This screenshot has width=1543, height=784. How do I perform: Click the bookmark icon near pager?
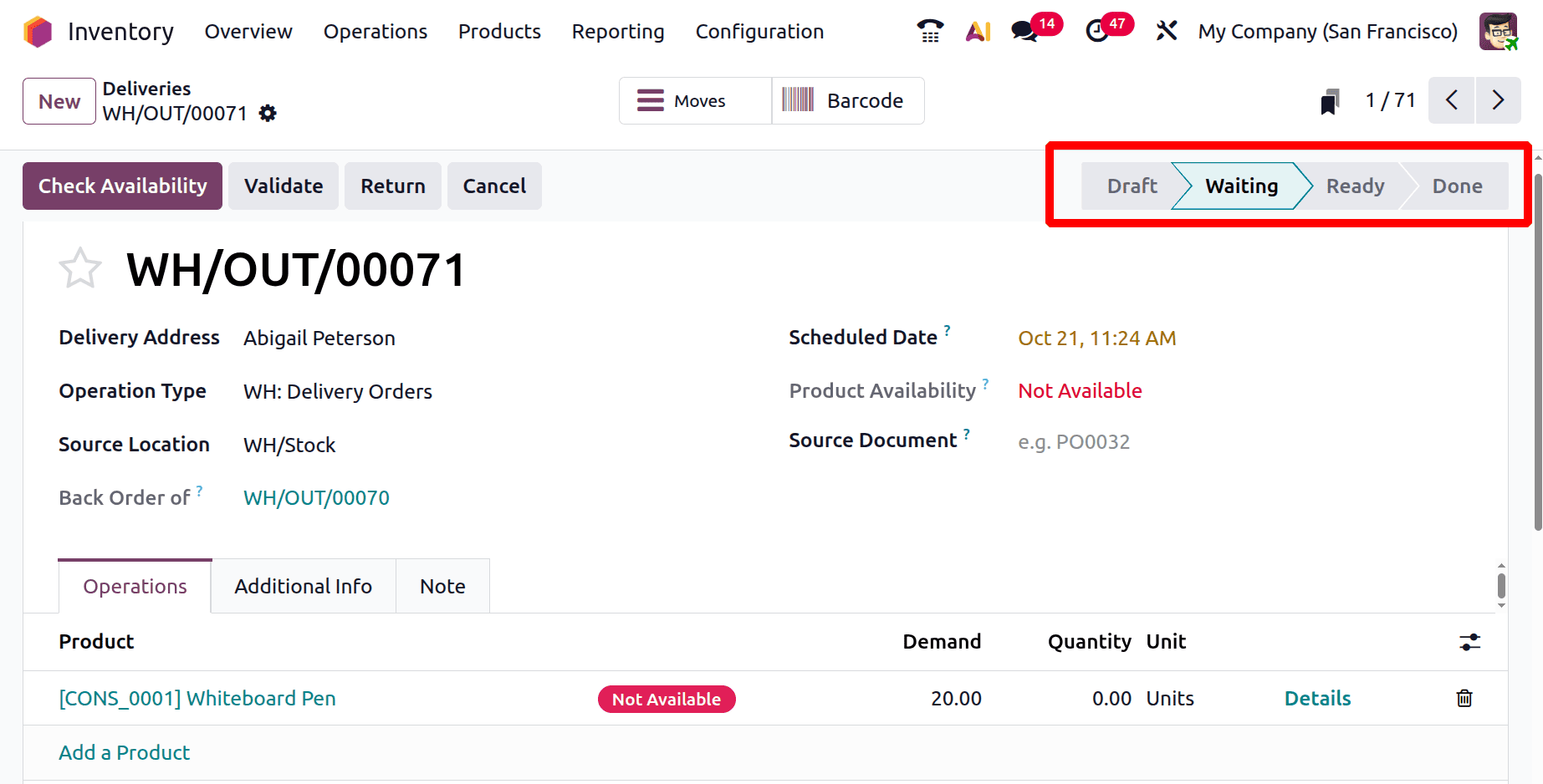tap(1330, 102)
